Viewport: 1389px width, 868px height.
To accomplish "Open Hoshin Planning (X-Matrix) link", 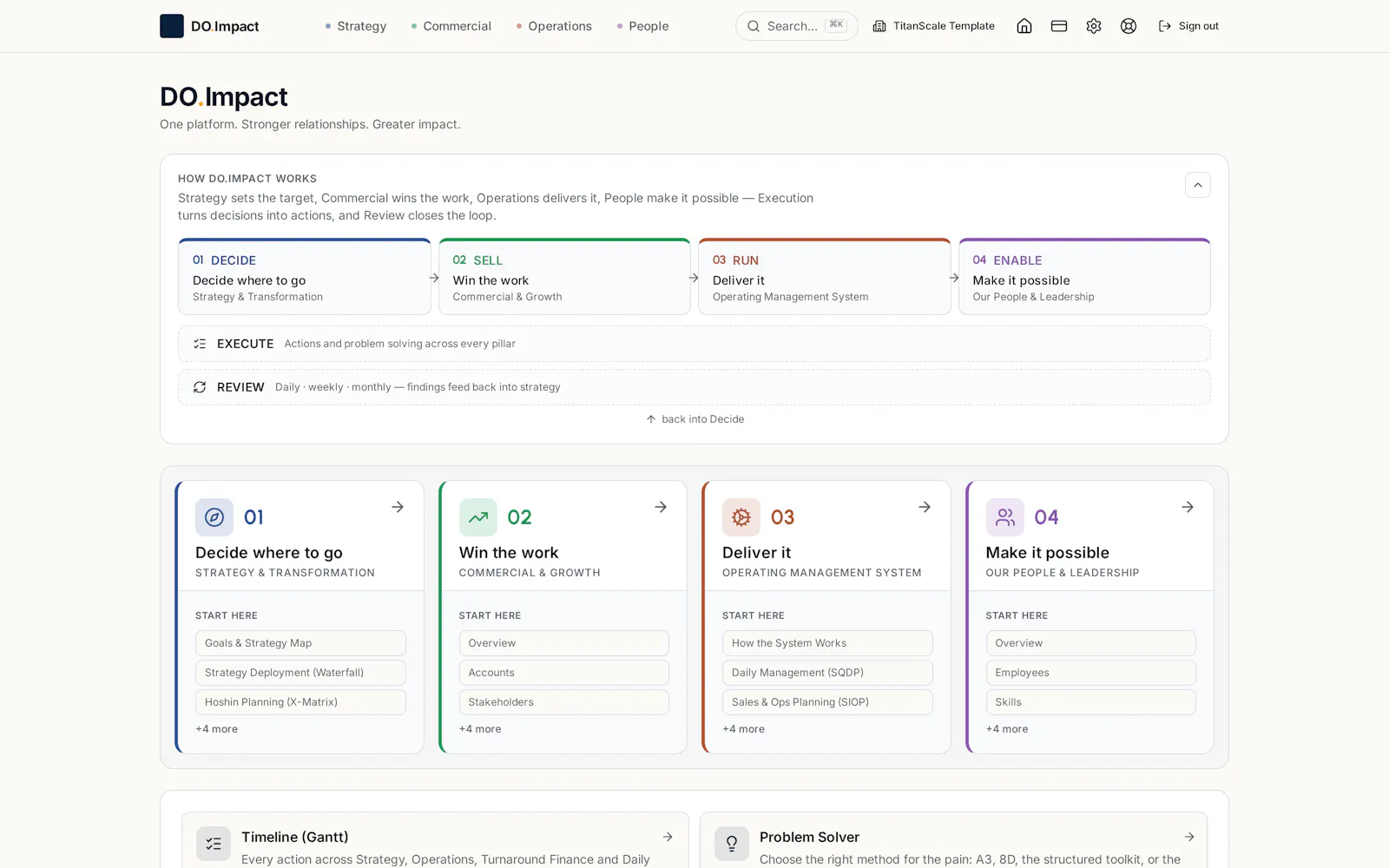I will coord(300,702).
